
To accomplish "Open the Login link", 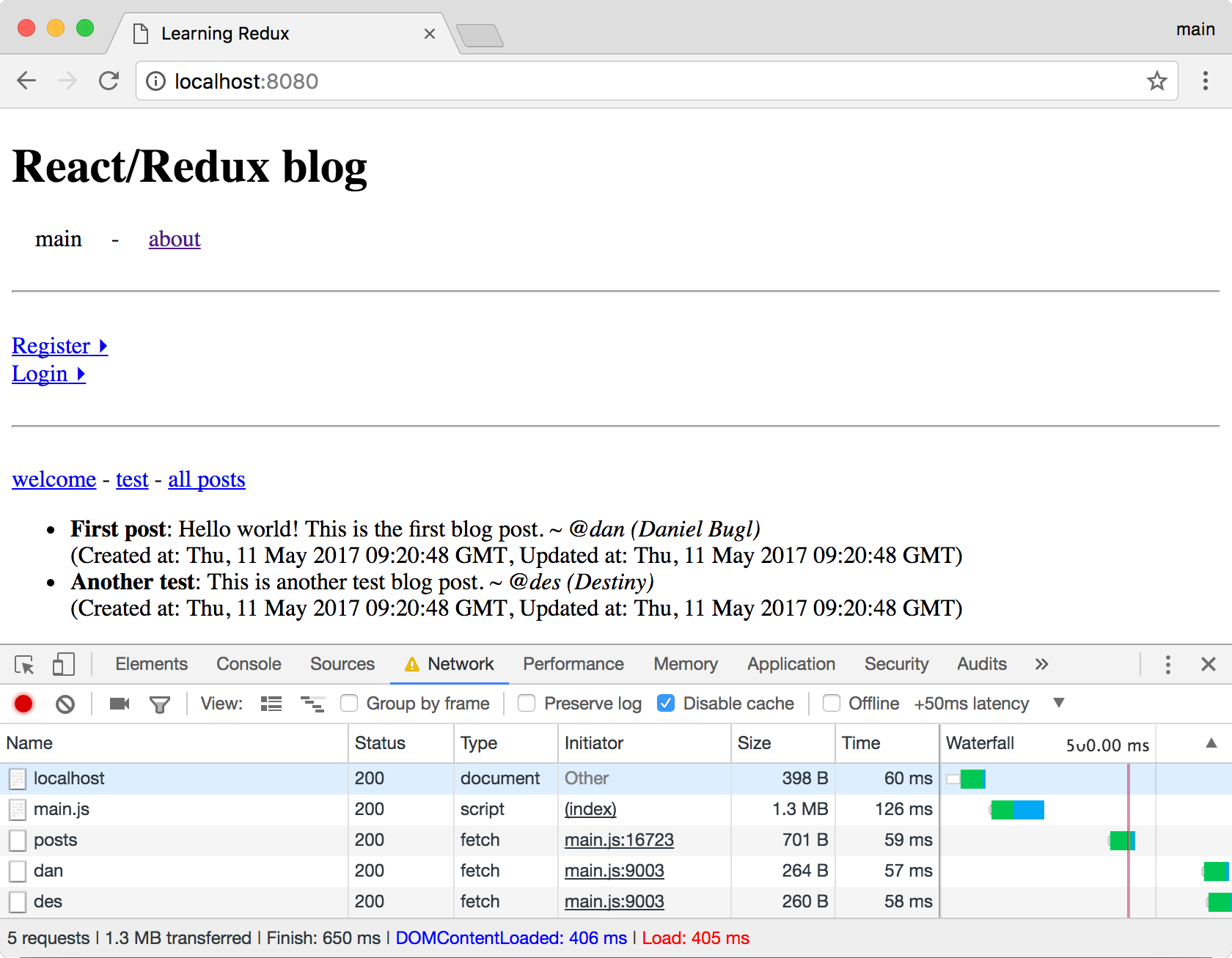I will (x=48, y=374).
